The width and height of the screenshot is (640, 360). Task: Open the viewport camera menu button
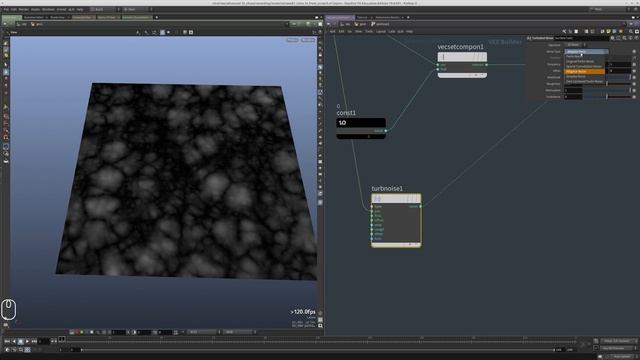[308, 40]
